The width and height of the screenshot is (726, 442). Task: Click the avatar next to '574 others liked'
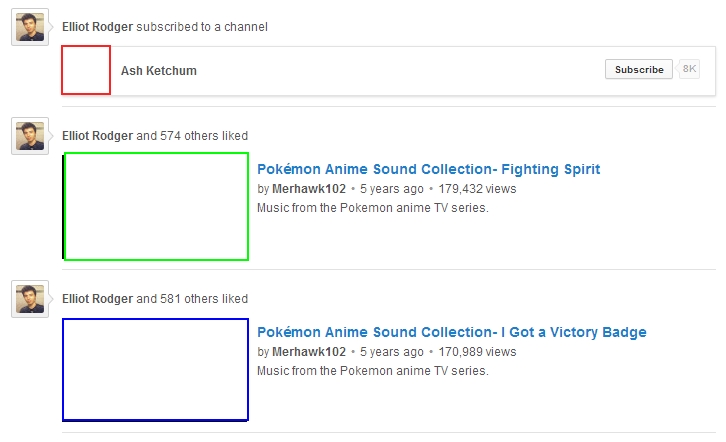[x=30, y=136]
